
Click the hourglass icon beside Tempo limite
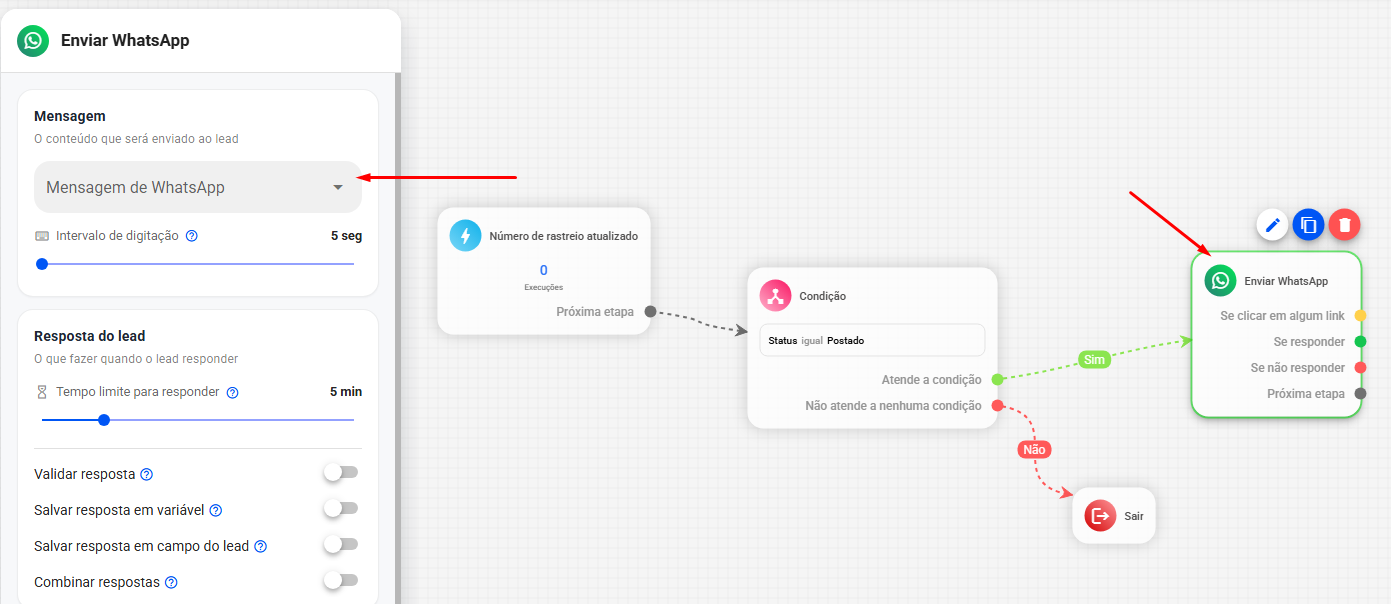pyautogui.click(x=42, y=392)
